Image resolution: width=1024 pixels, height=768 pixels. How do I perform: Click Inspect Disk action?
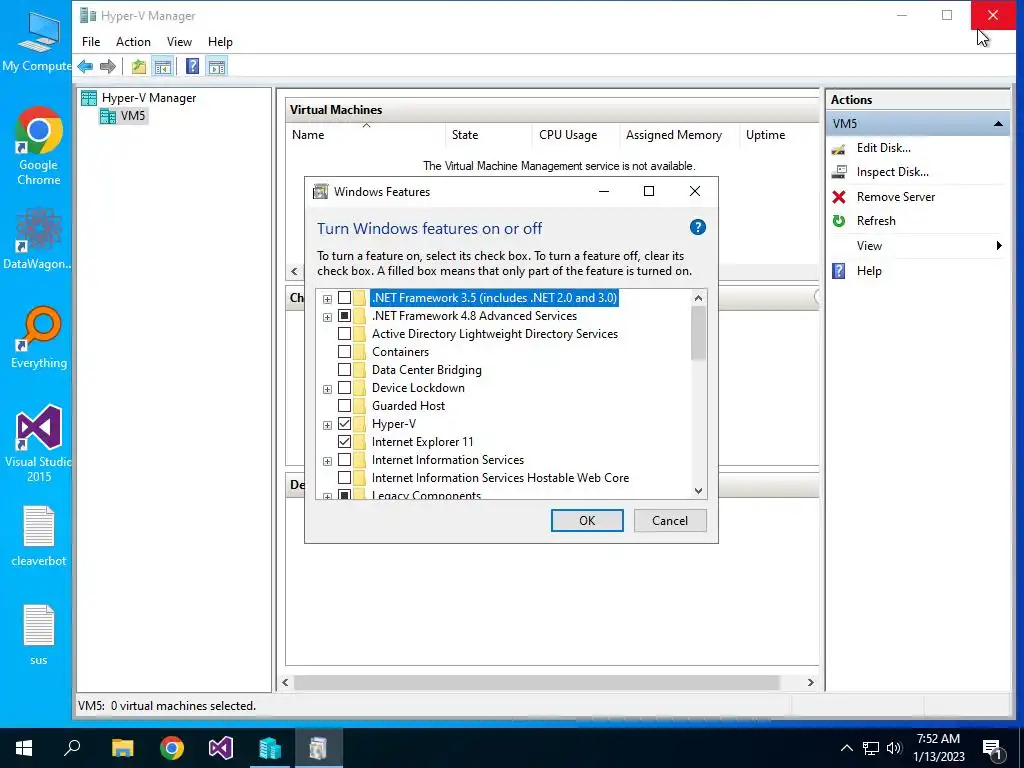click(x=892, y=172)
